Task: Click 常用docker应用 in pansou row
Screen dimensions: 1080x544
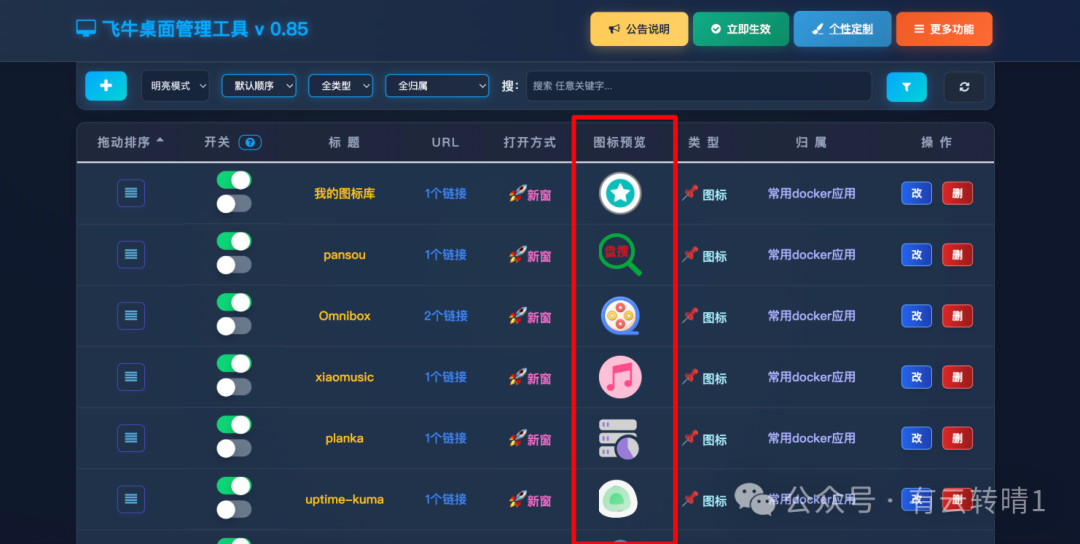Action: (x=811, y=255)
